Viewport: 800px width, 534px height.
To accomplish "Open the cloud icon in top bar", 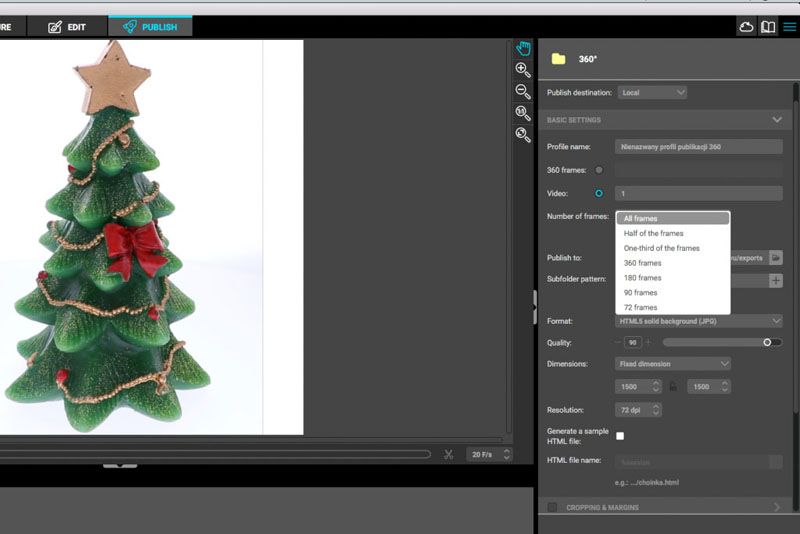I will 746,27.
